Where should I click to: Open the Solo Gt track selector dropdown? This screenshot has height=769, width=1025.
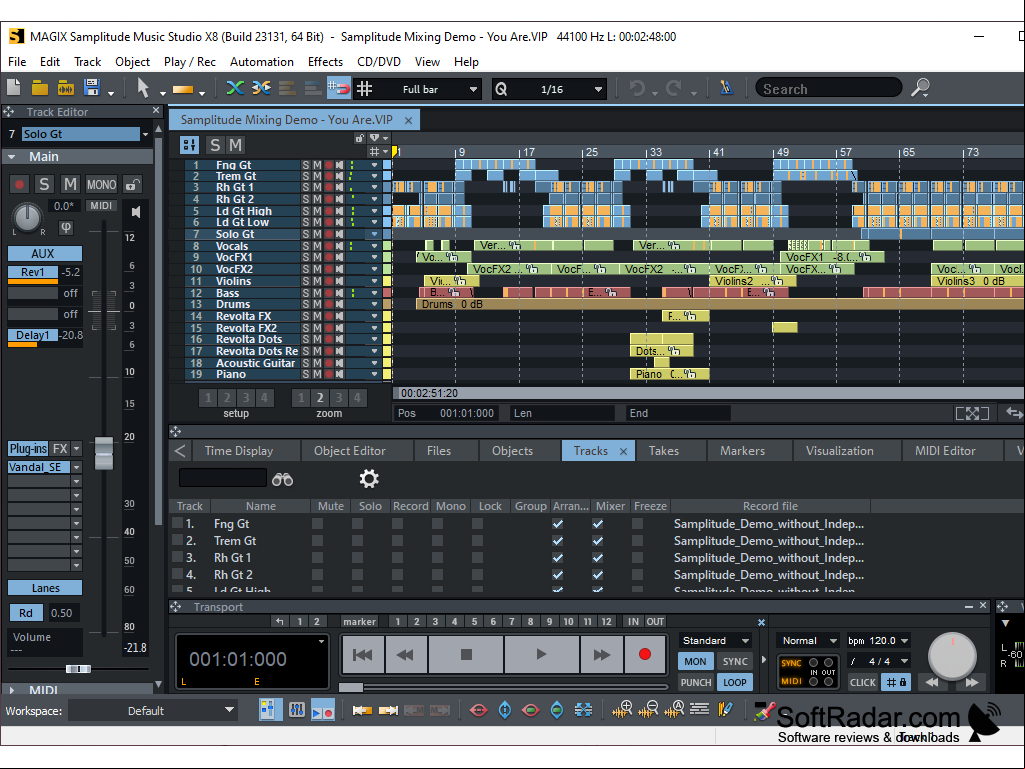(145, 134)
